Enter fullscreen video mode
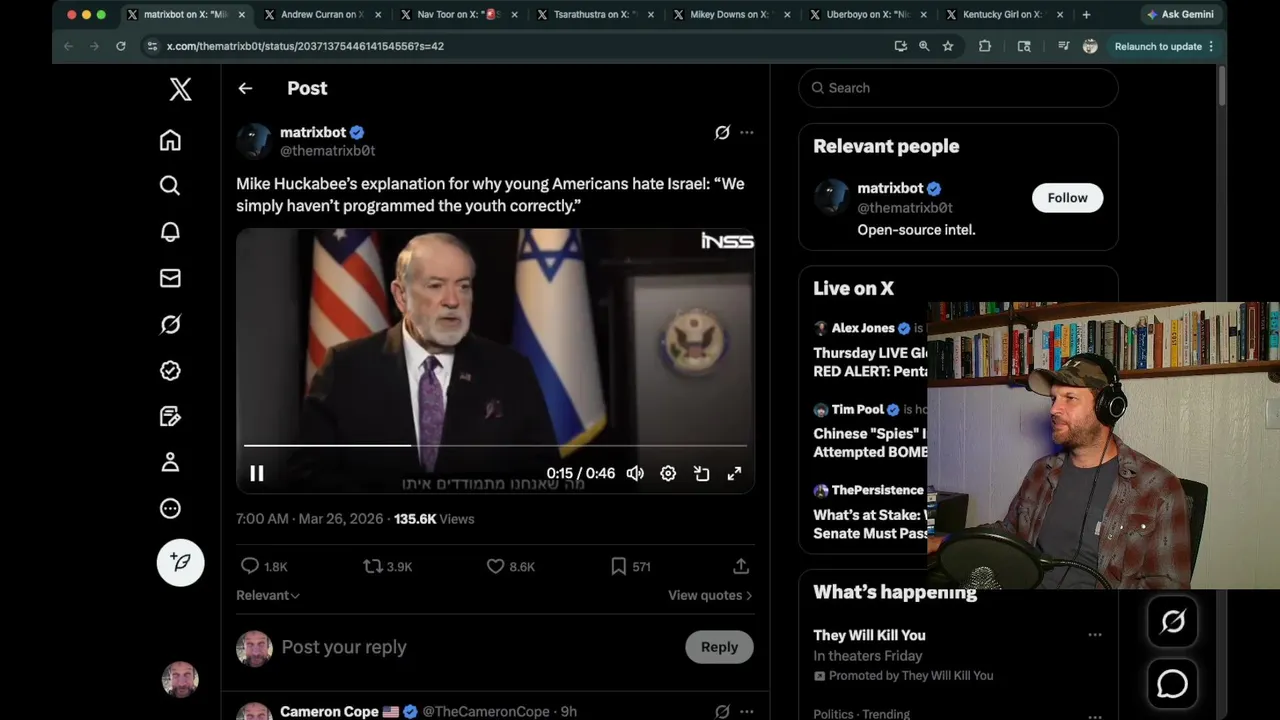Image resolution: width=1280 pixels, height=720 pixels. 735,474
